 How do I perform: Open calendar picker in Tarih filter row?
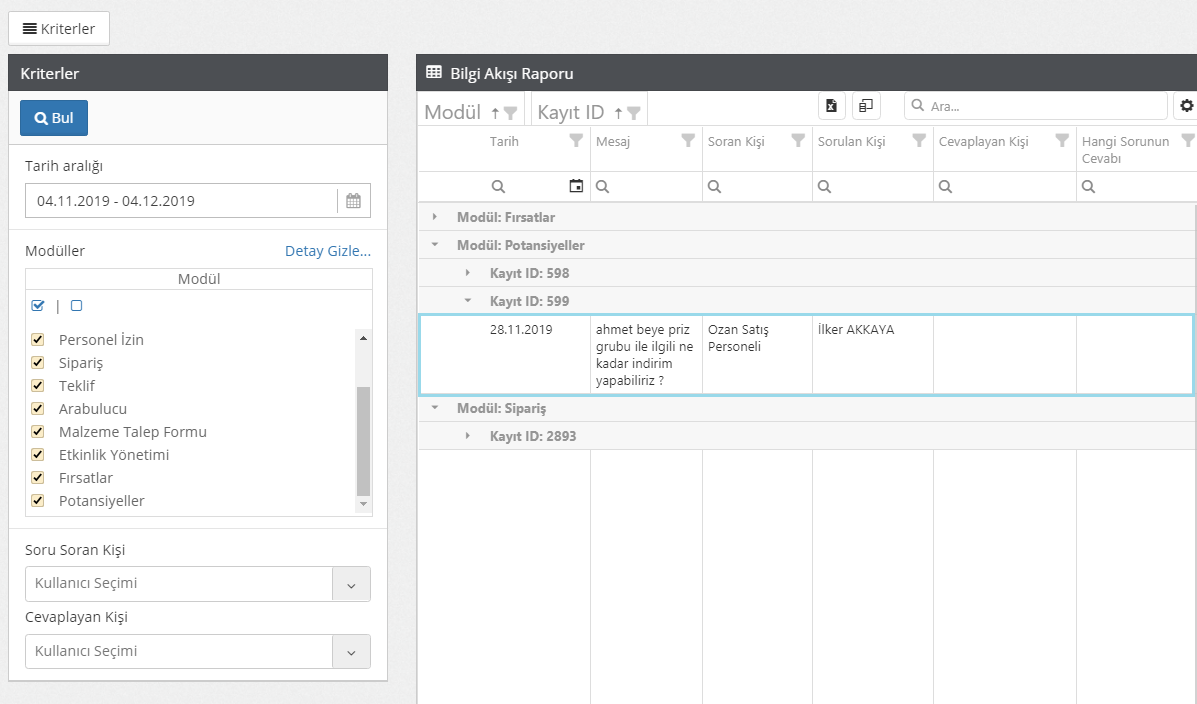(x=576, y=186)
